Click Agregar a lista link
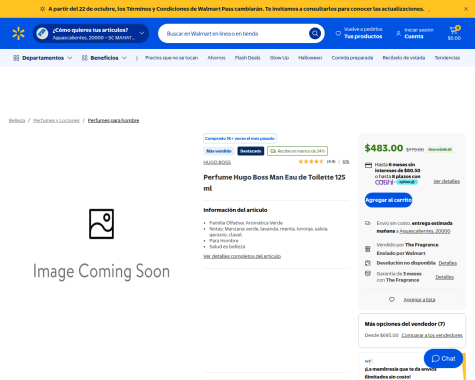 click(x=419, y=300)
